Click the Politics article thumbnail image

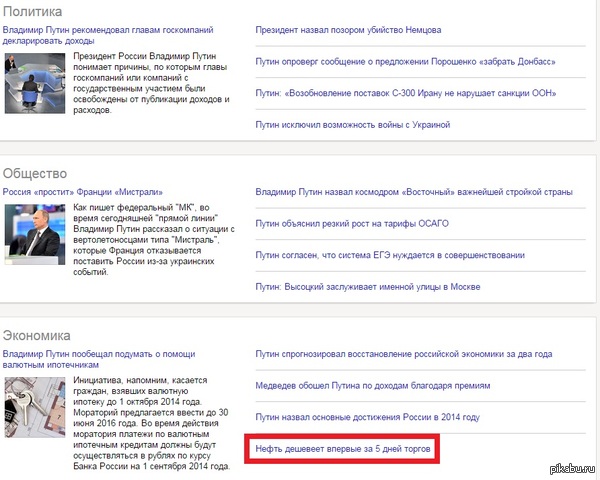coord(35,83)
